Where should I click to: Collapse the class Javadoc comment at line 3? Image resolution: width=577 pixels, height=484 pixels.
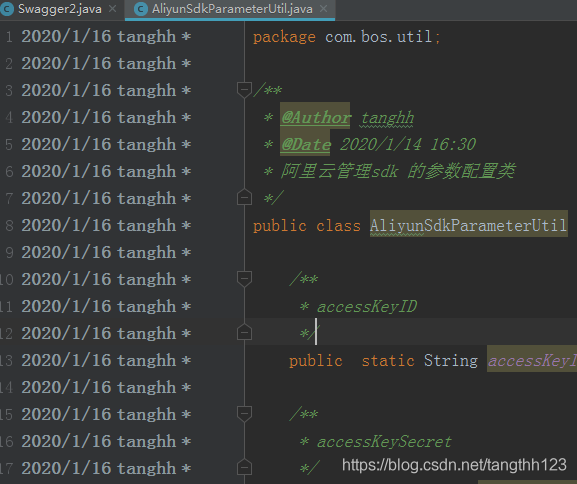(x=244, y=90)
